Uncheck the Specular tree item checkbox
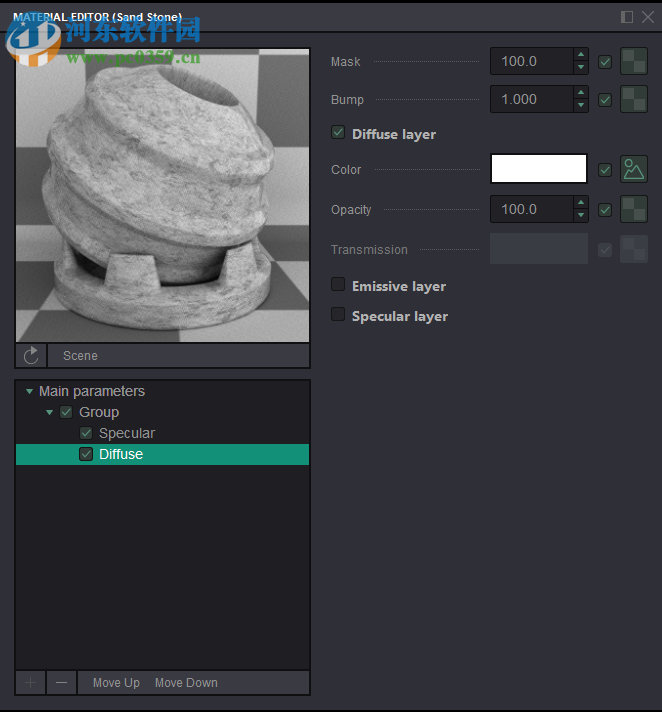The image size is (662, 712). point(86,433)
